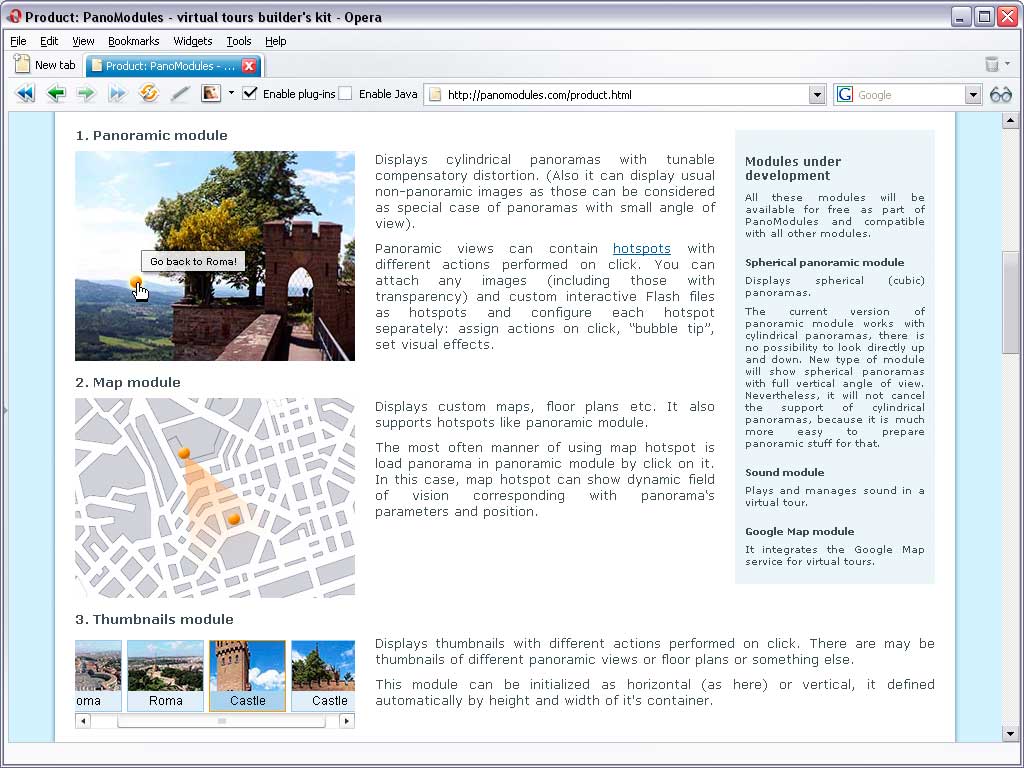The image size is (1024, 768).
Task: Close the Opera window
Action: pyautogui.click(x=1007, y=16)
